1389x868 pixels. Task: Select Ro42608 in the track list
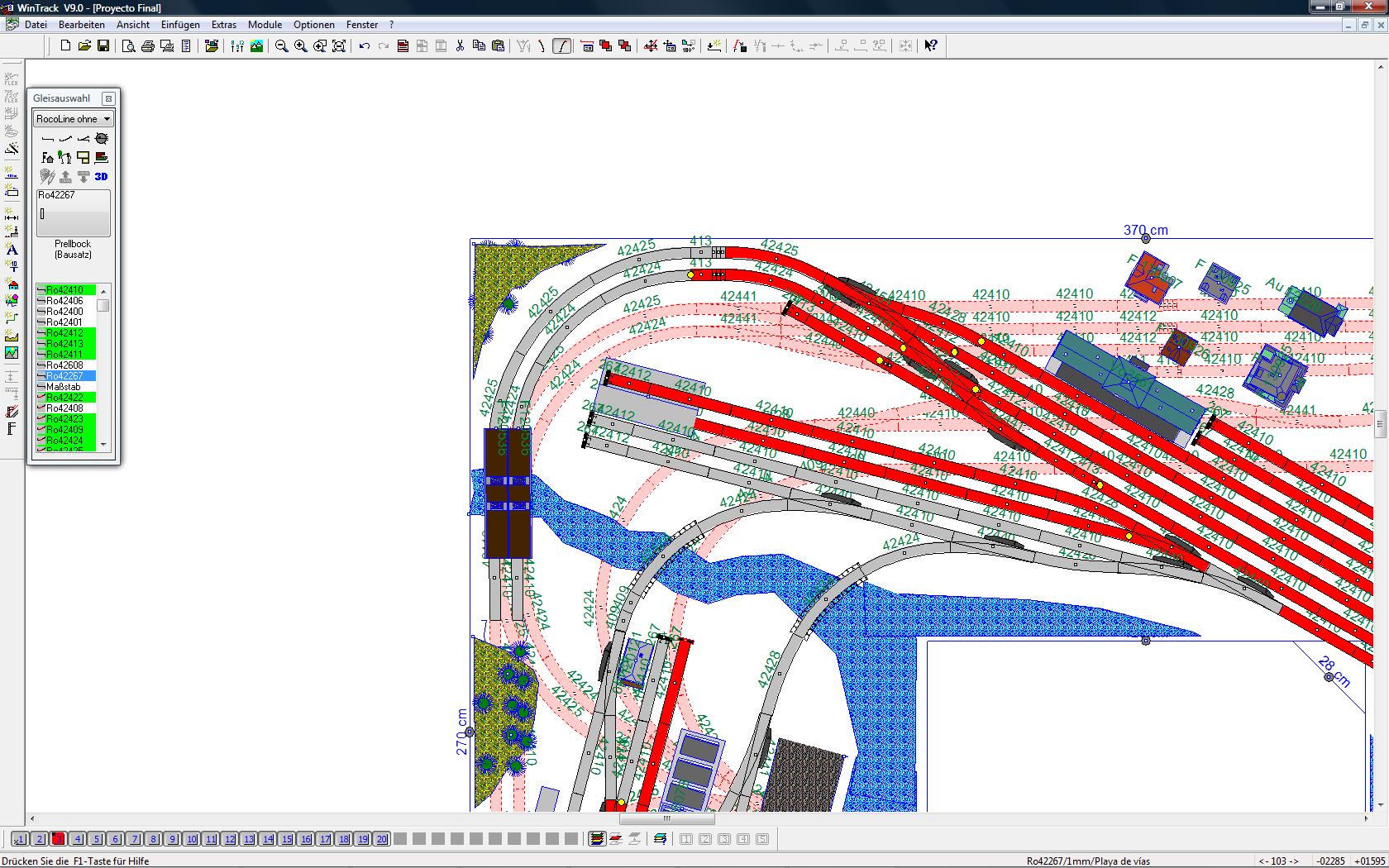(x=65, y=365)
